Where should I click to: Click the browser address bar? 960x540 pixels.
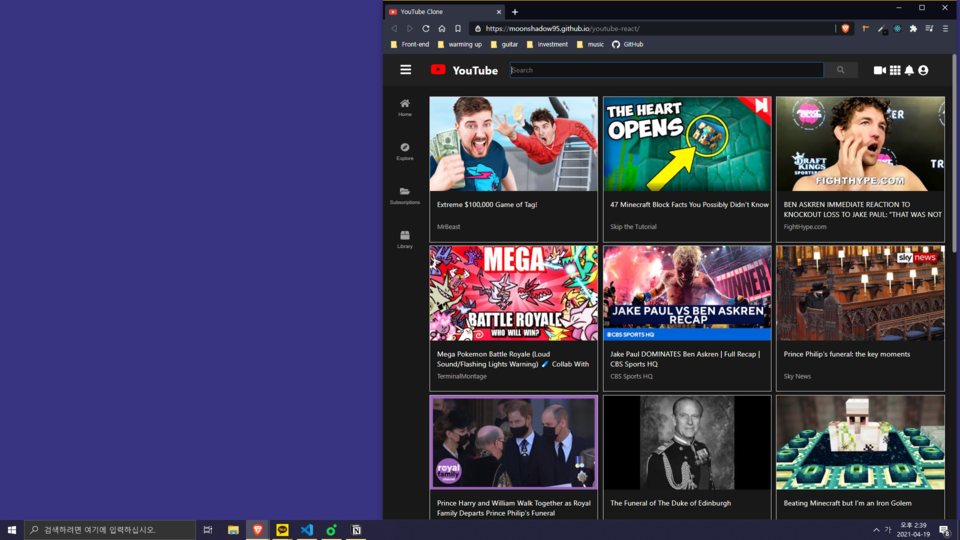point(651,28)
